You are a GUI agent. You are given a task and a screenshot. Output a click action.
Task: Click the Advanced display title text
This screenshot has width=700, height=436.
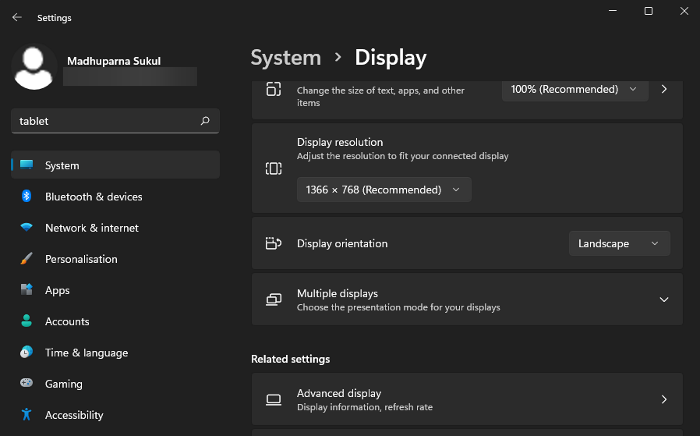point(339,393)
